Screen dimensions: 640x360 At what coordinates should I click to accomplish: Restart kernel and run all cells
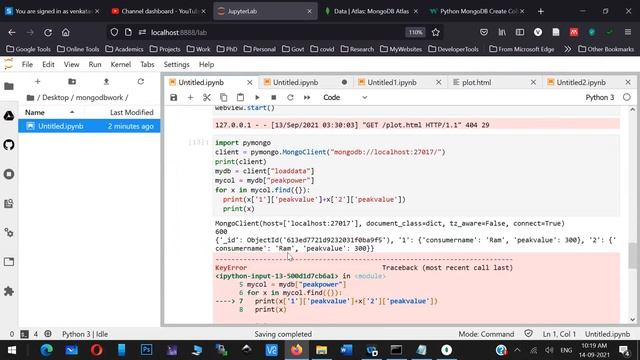(x=307, y=98)
